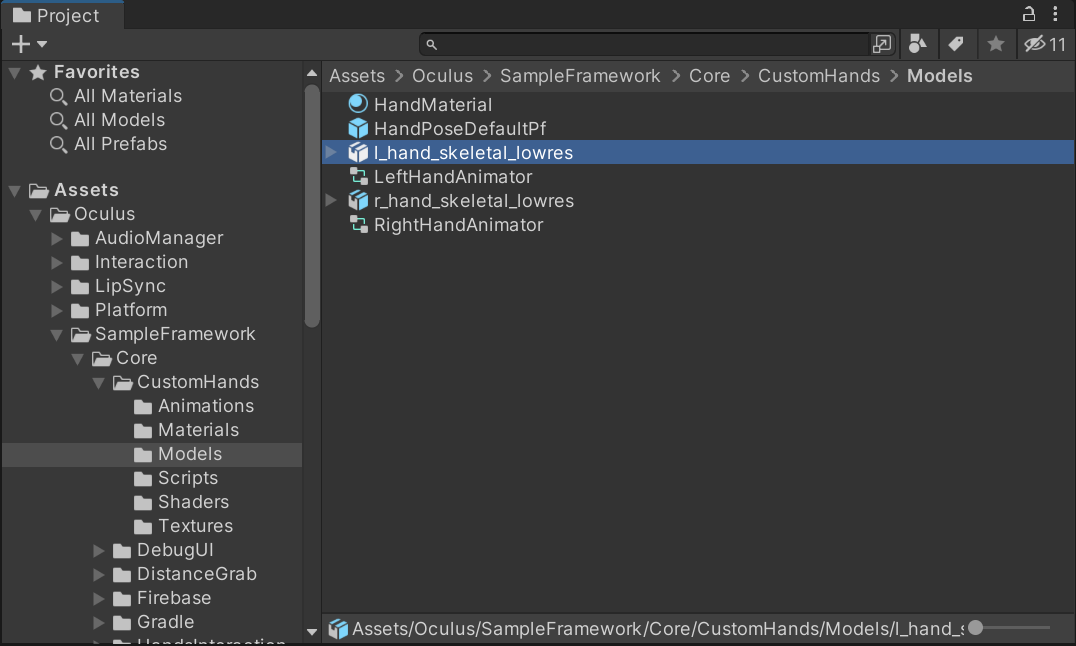
Task: Click the LipSync folder icon
Action: click(x=80, y=287)
